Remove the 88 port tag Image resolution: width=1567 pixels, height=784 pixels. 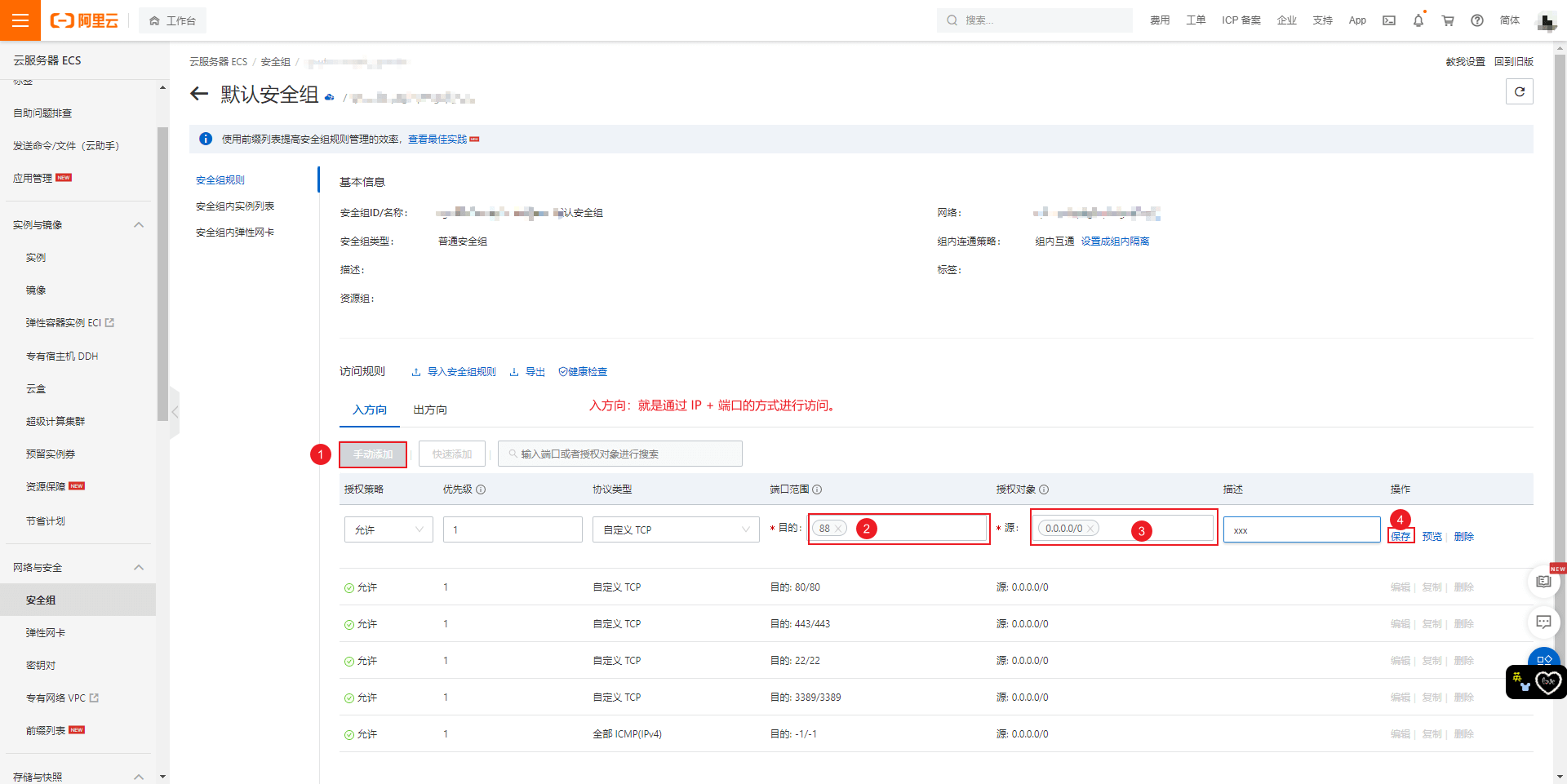pyautogui.click(x=837, y=529)
